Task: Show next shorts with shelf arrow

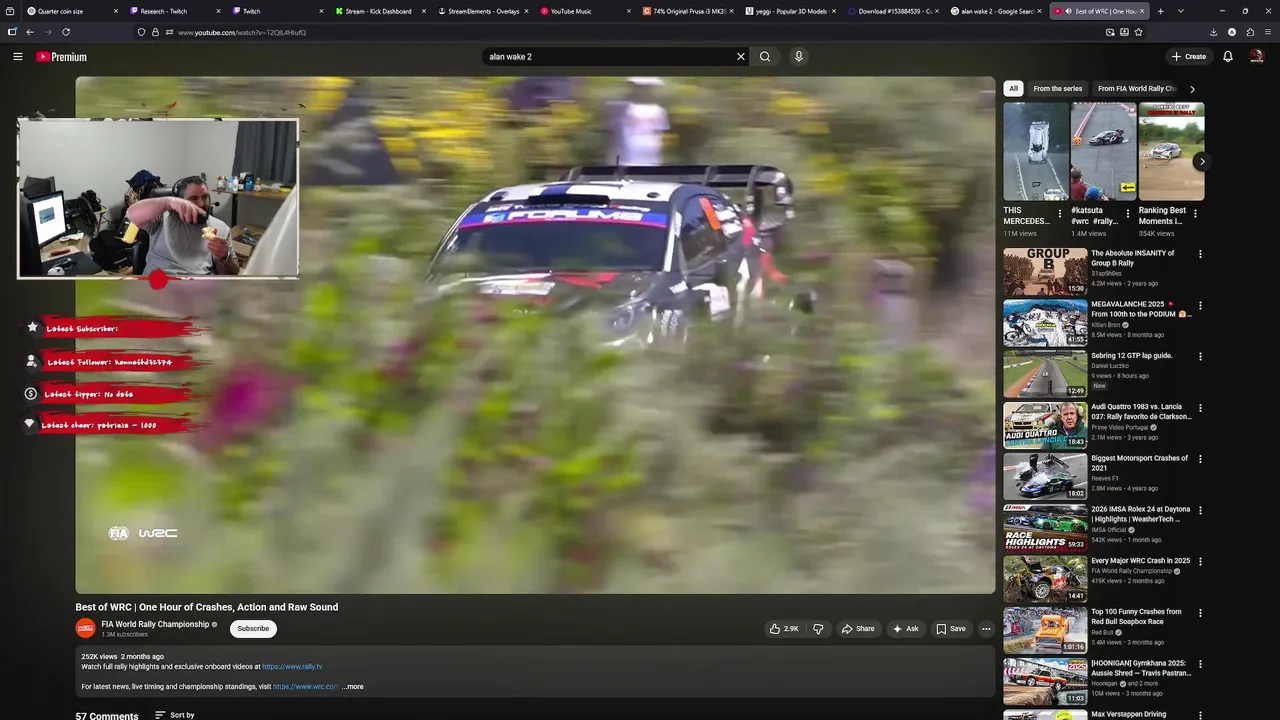Action: [x=1202, y=161]
